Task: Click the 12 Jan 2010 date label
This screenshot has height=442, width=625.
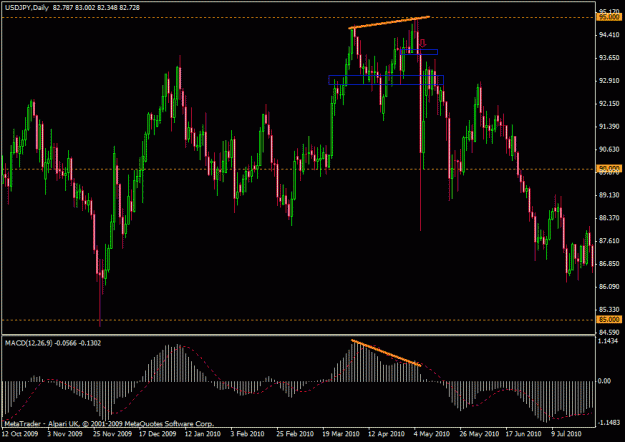Action: pos(202,434)
